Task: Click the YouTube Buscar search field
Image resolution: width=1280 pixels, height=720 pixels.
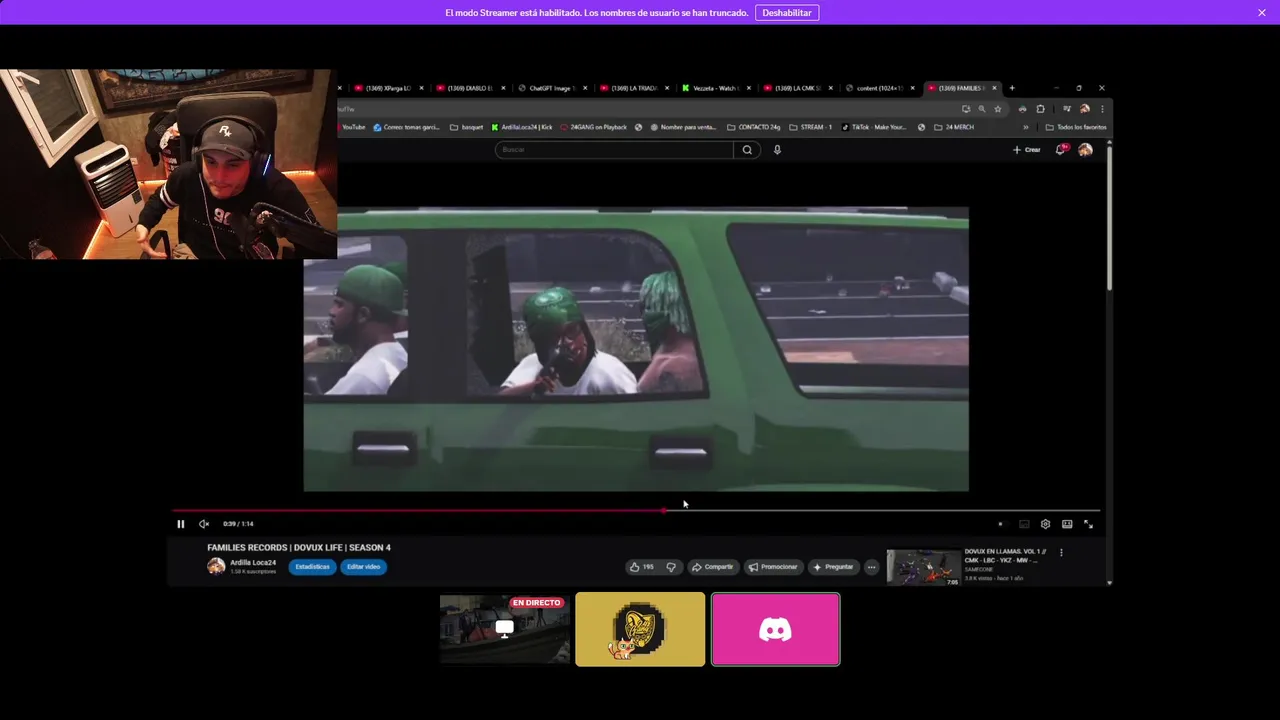Action: (x=614, y=149)
